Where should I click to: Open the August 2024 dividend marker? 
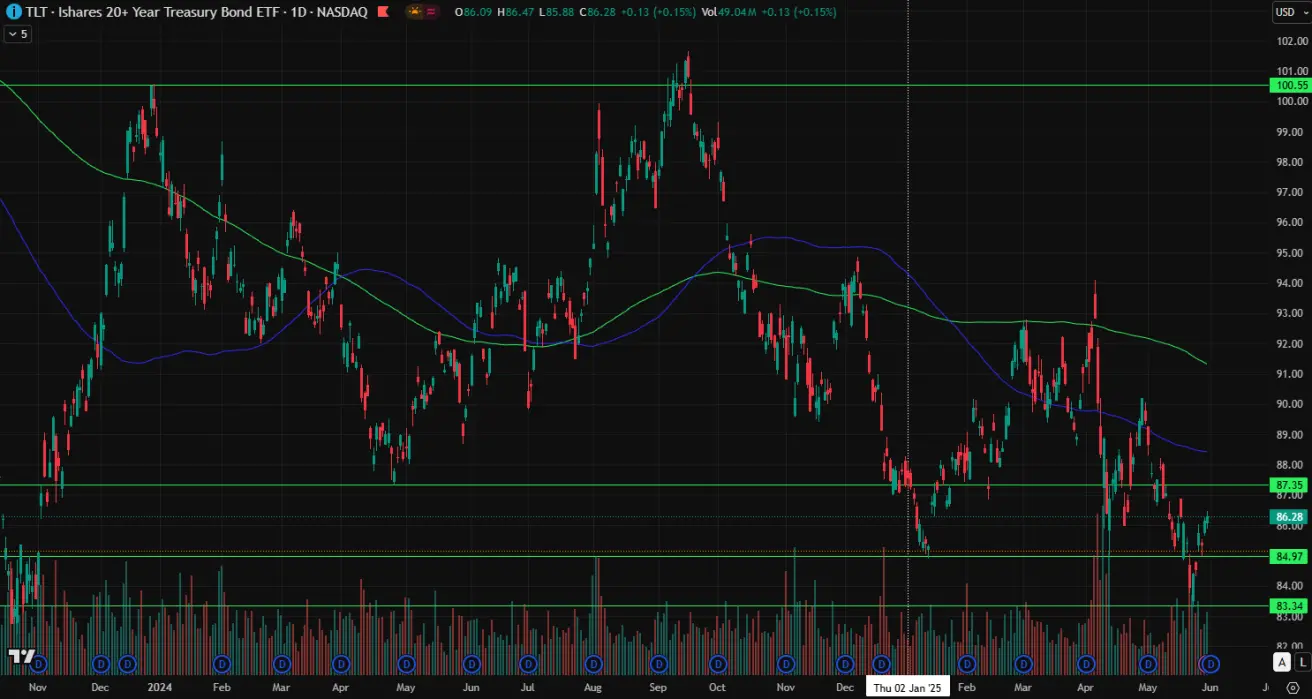(x=595, y=662)
